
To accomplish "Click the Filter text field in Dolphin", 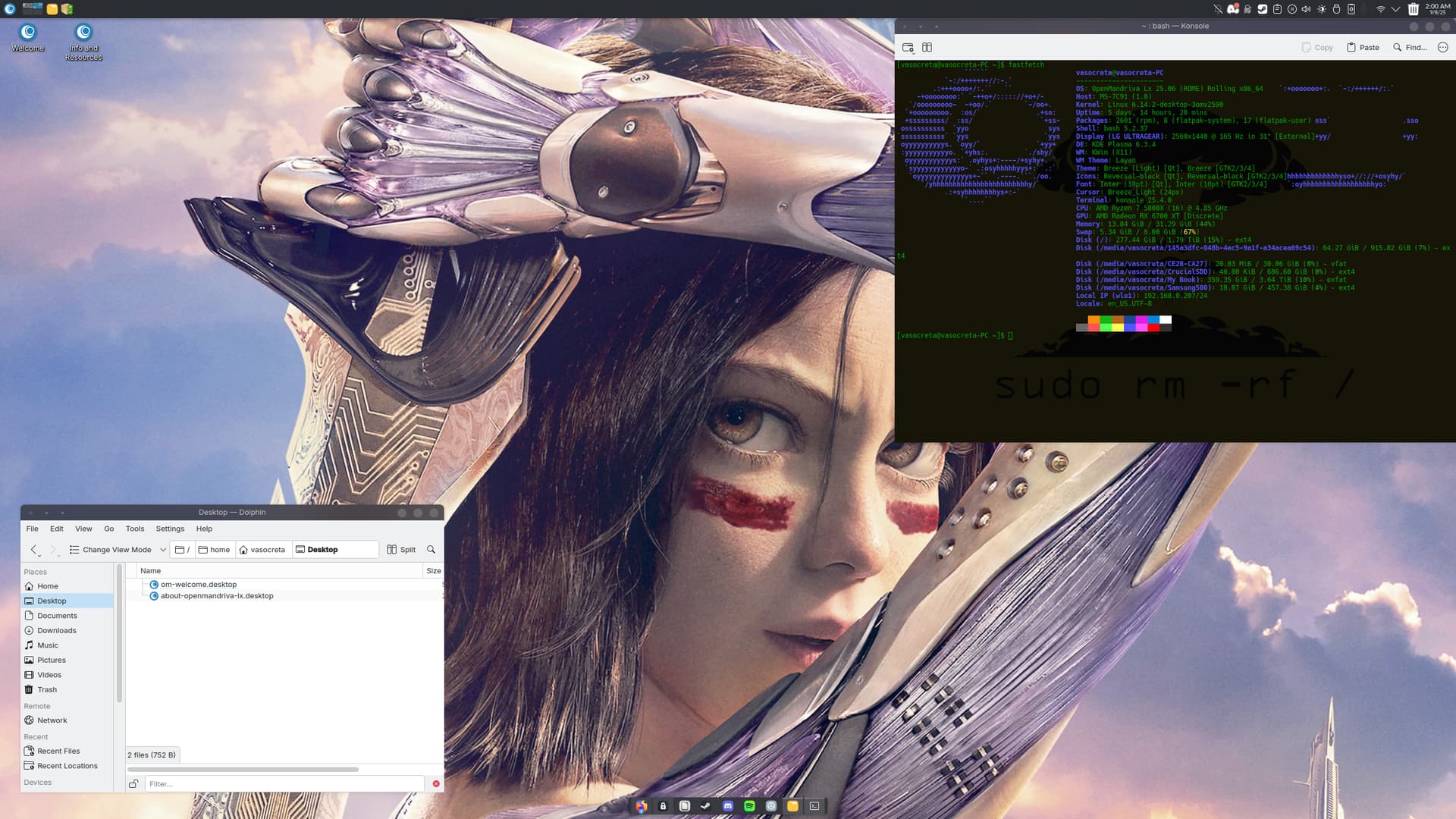I will coord(284,784).
